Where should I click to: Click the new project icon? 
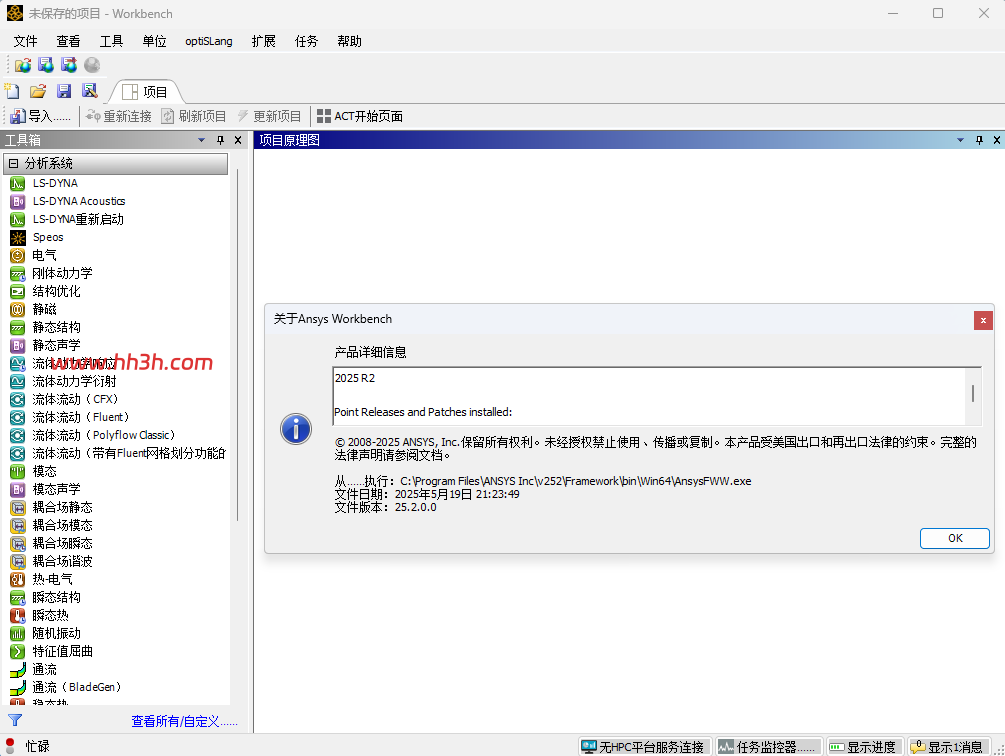pos(12,90)
